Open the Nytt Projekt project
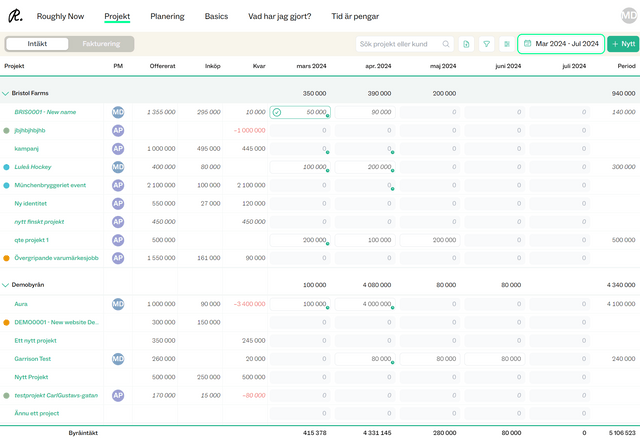This screenshot has width=640, height=439. pyautogui.click(x=31, y=377)
